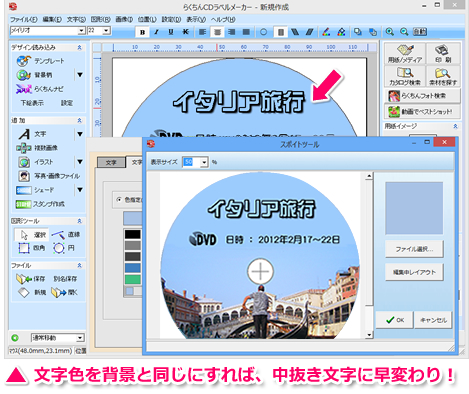Collapse 追加 panel section
This screenshot has width=469, height=394.
pos(79,120)
